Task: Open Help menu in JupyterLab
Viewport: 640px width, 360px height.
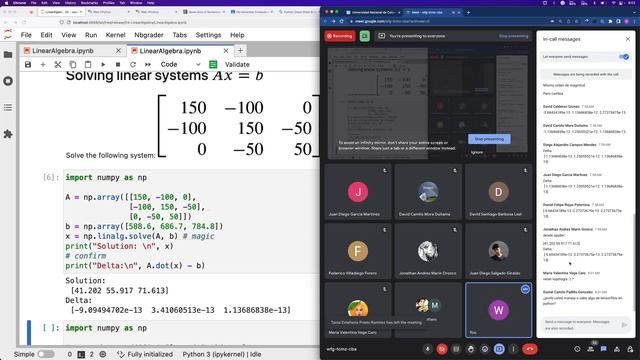Action: (x=237, y=35)
